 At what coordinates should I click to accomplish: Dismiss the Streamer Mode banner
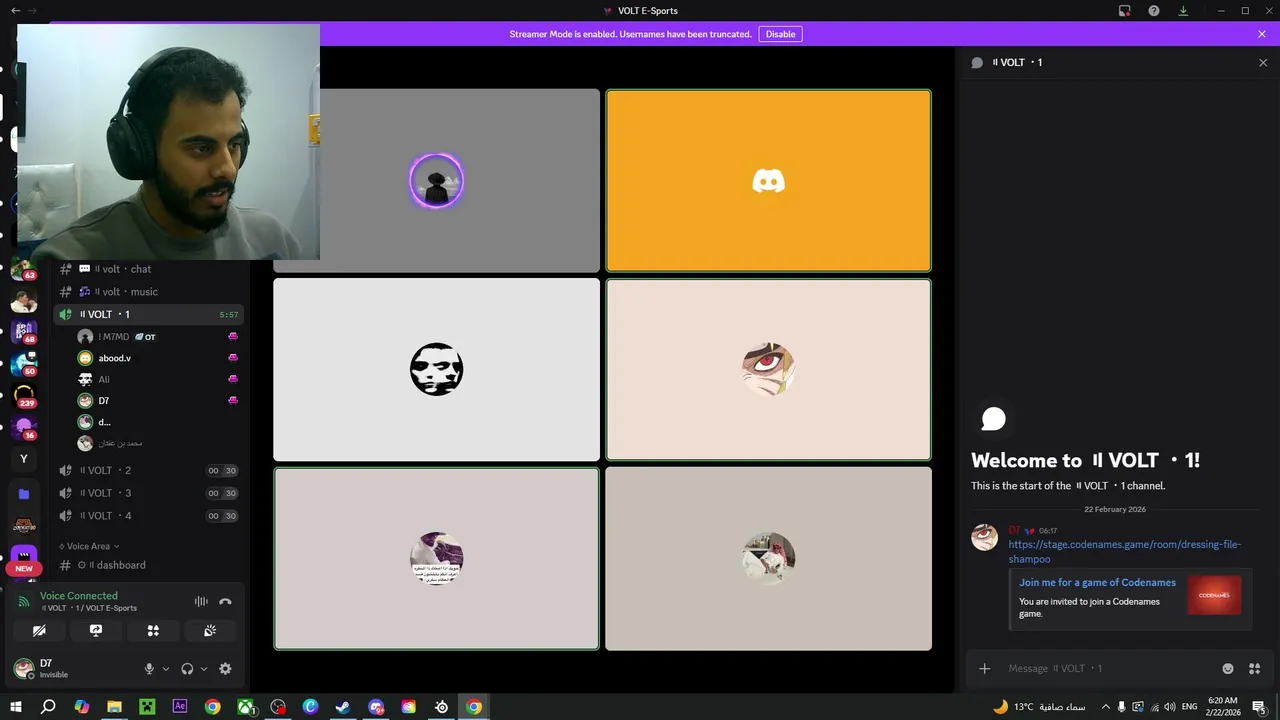pos(1262,34)
